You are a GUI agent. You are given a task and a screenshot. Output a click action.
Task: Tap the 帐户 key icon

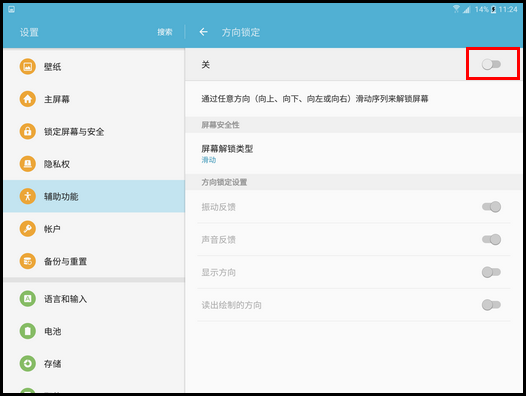(x=28, y=229)
